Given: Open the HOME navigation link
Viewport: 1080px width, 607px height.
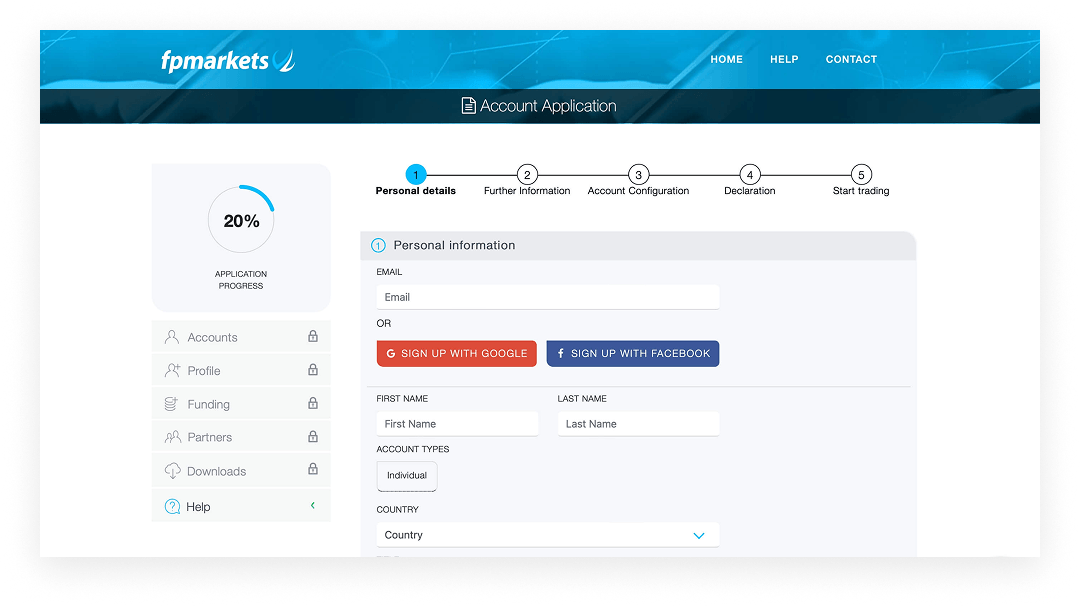Looking at the screenshot, I should click(726, 59).
